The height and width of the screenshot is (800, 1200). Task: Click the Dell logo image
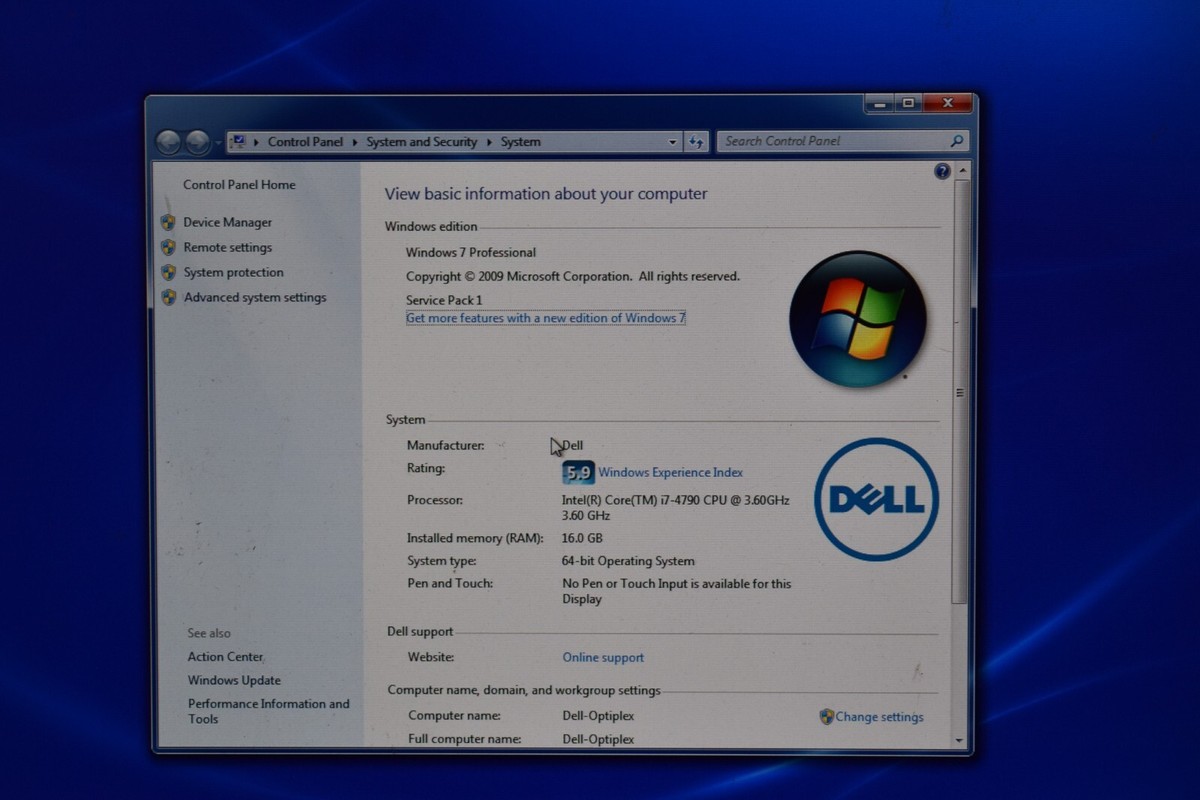pyautogui.click(x=876, y=499)
